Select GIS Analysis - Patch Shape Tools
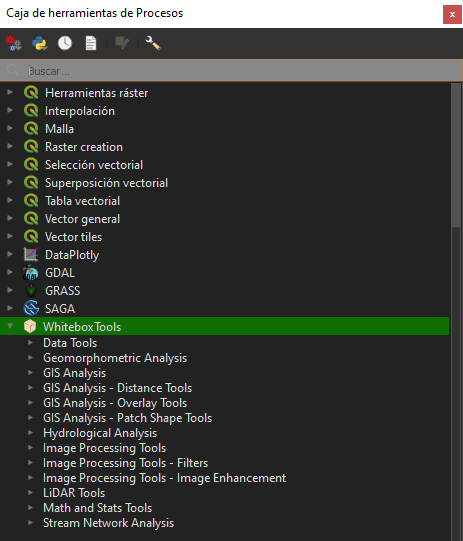463x541 pixels. [127, 418]
